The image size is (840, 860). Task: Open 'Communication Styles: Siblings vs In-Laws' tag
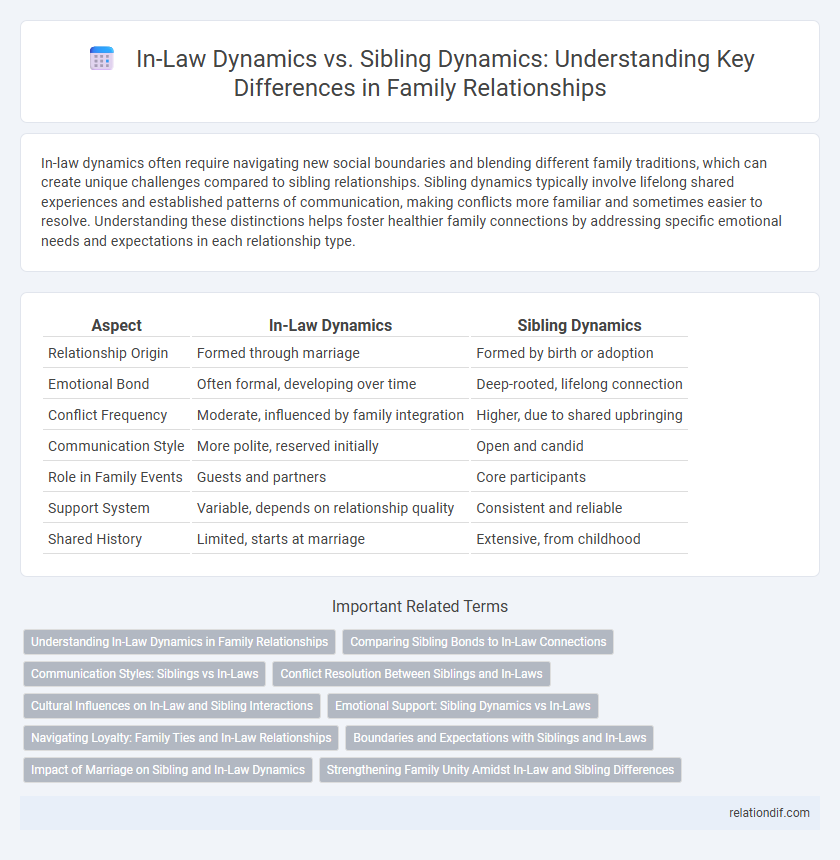pyautogui.click(x=145, y=674)
